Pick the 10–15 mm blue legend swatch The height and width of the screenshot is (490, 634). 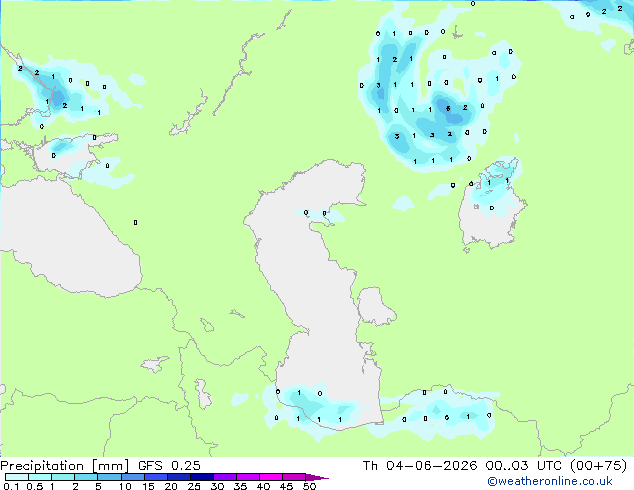tap(132, 477)
